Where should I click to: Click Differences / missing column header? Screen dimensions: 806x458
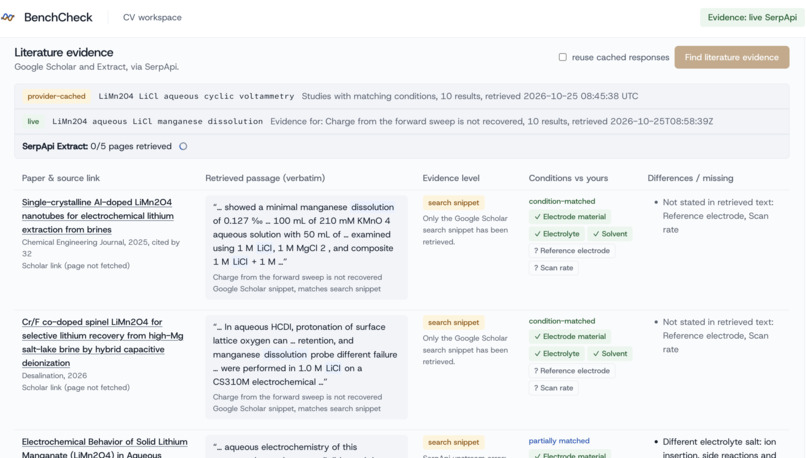[690, 178]
